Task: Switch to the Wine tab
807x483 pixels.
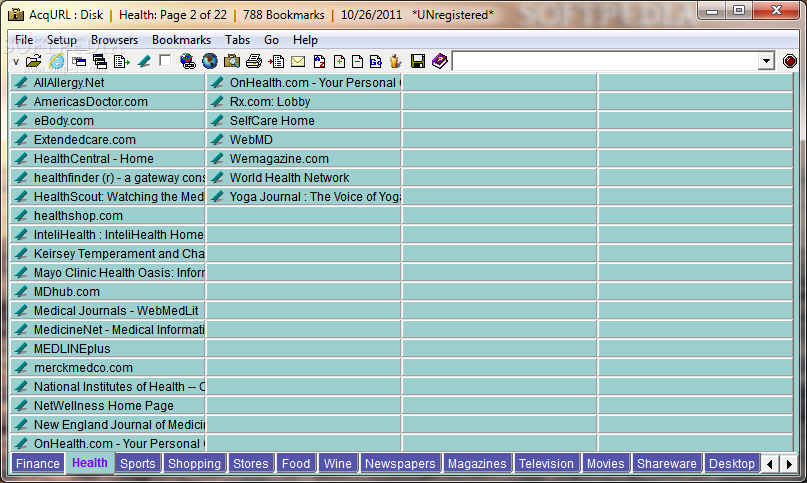Action: pos(338,463)
